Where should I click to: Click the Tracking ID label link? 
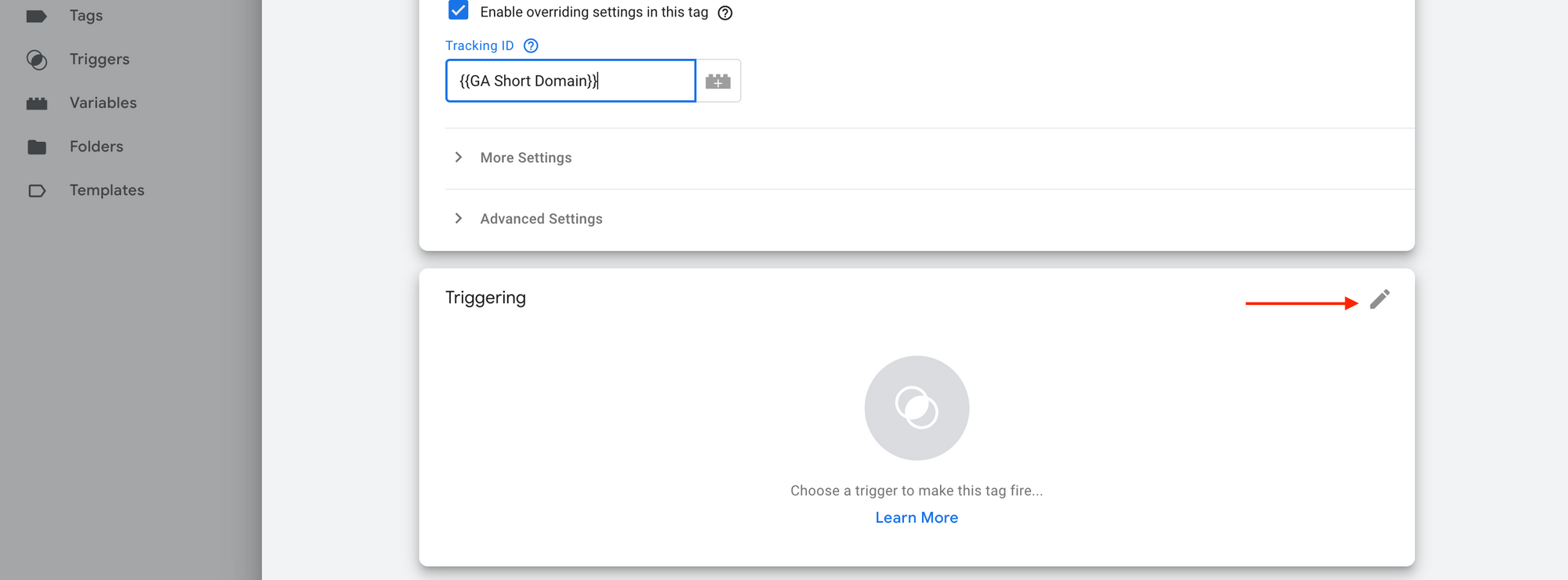480,46
